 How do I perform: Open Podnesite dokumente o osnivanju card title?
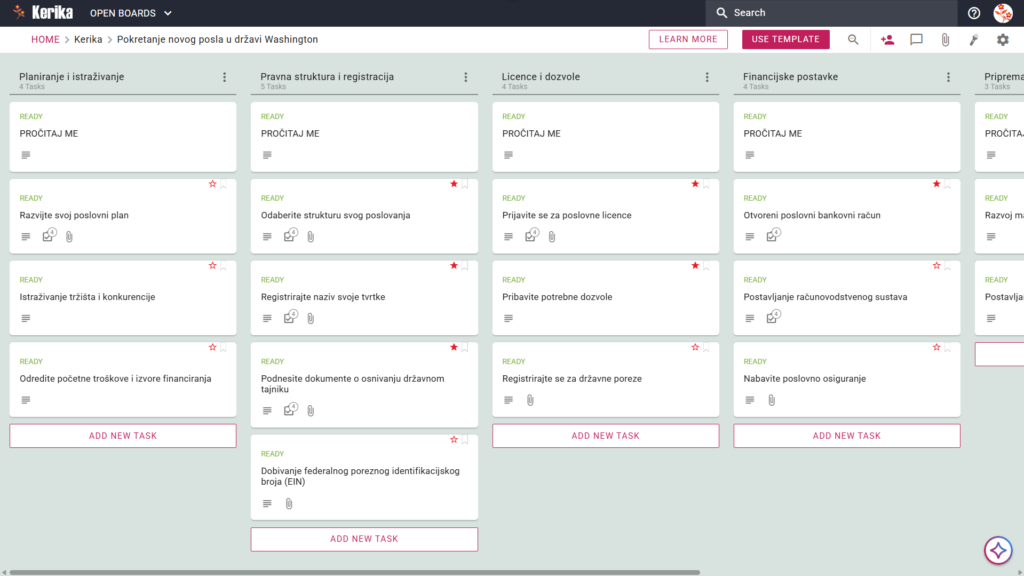pyautogui.click(x=353, y=383)
